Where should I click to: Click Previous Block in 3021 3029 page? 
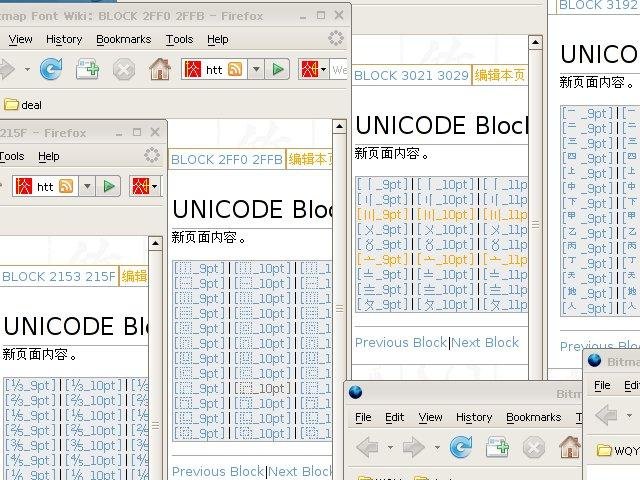401,342
